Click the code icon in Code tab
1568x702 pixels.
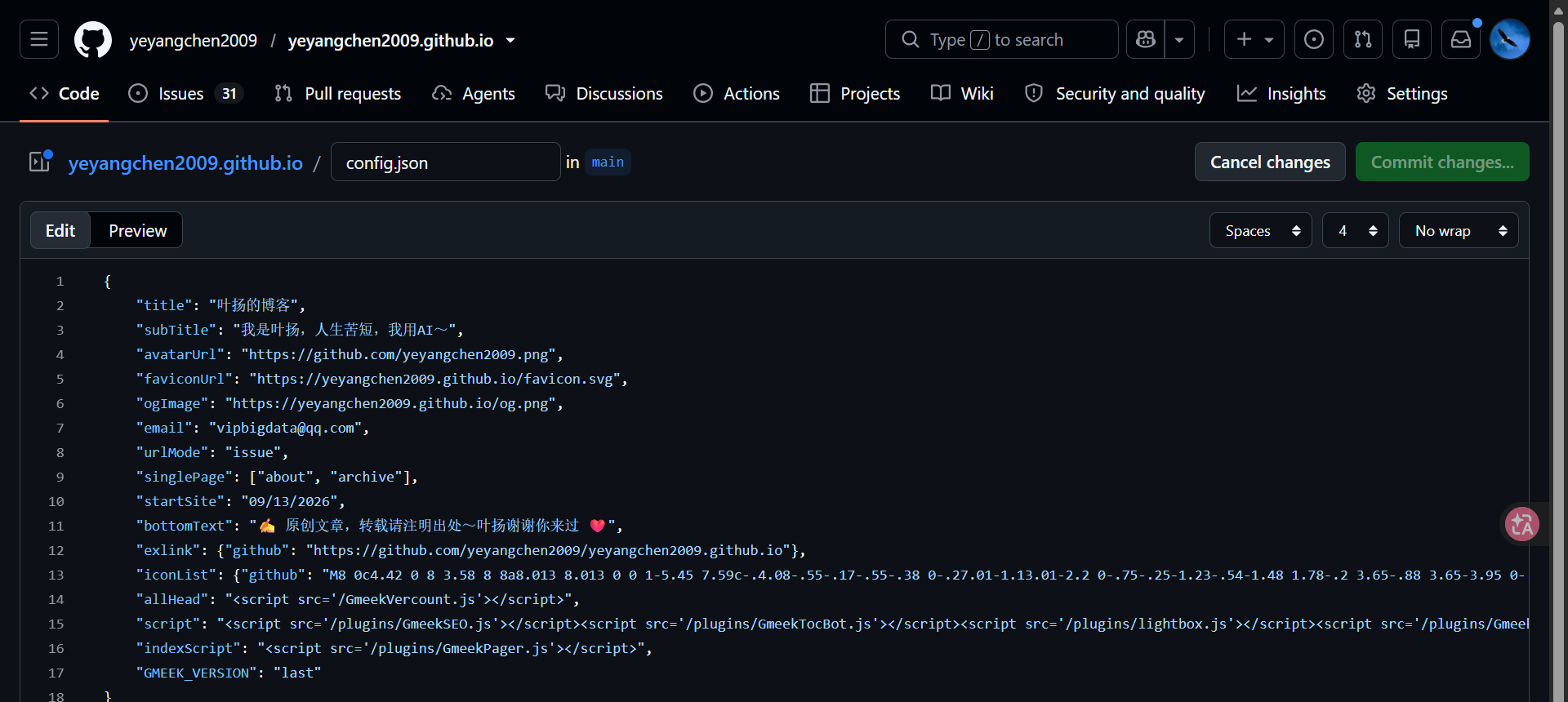click(x=39, y=93)
